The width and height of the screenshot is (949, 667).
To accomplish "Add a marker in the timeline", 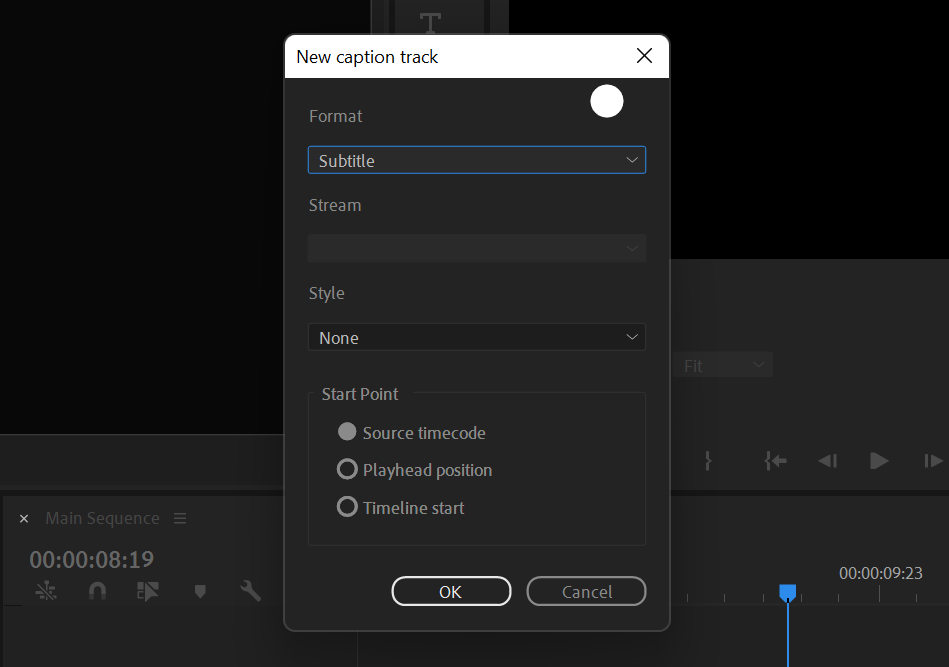I will (x=200, y=591).
